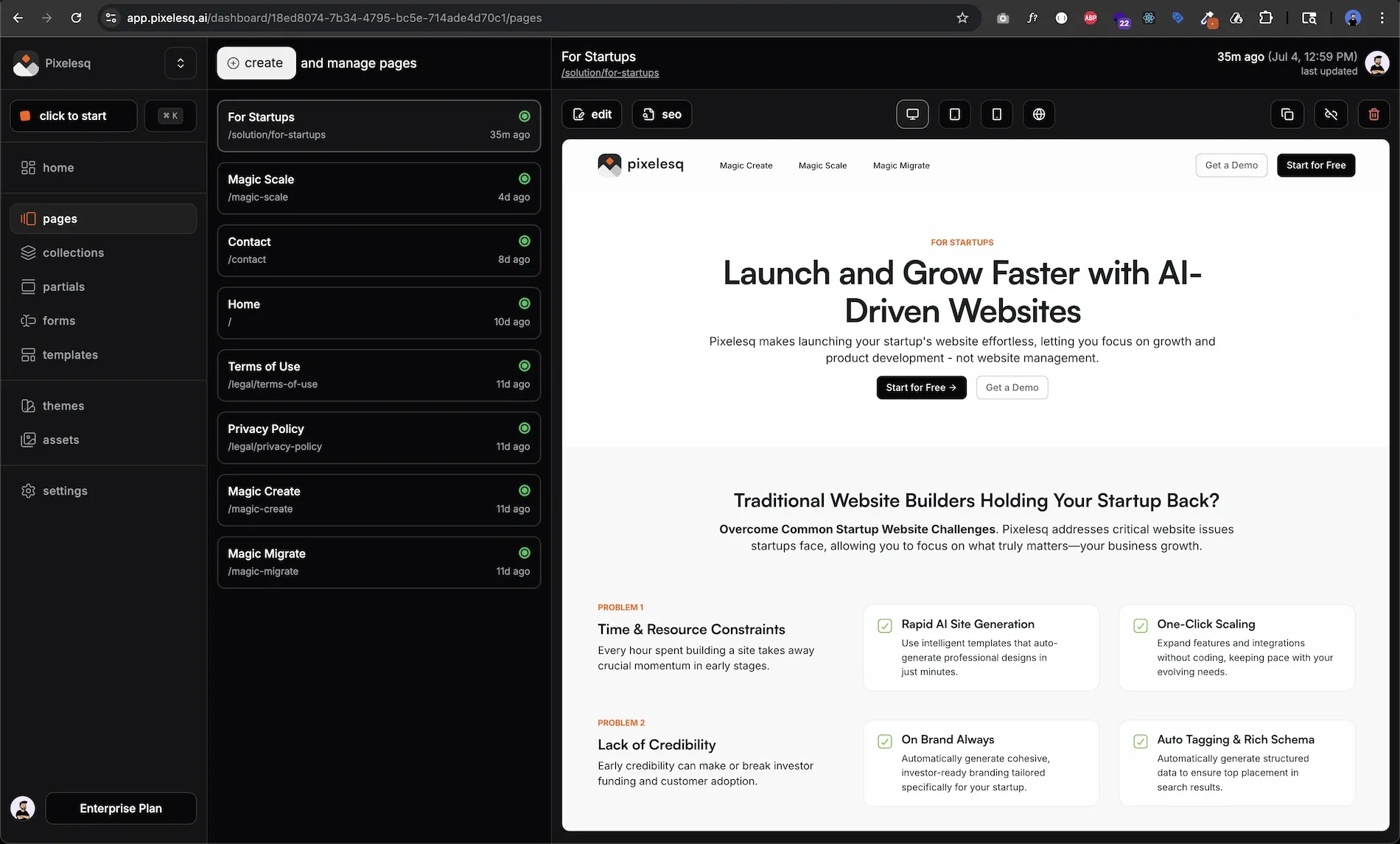Click the ⌘K shortcut button
Image resolution: width=1400 pixels, height=844 pixels.
click(x=170, y=116)
